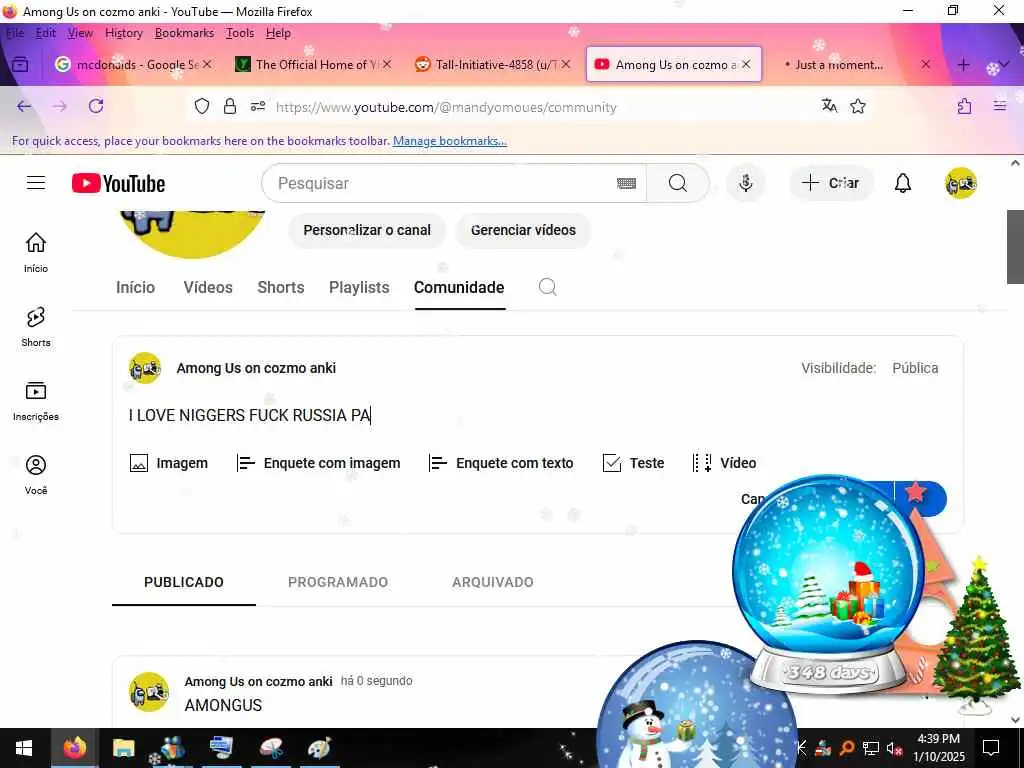Attach a Vídeo to the post

(x=725, y=463)
